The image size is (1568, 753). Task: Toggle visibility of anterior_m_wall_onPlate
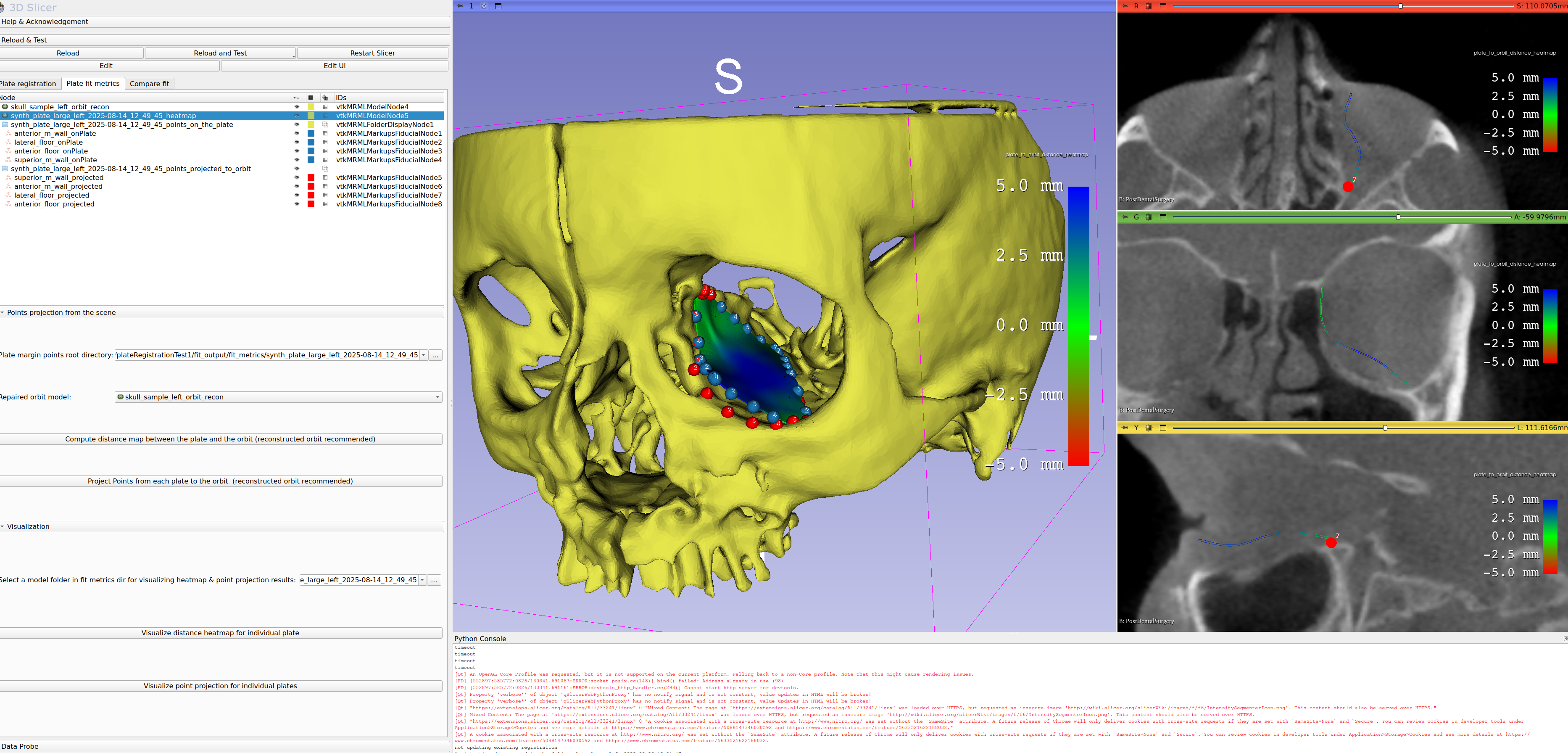point(297,133)
